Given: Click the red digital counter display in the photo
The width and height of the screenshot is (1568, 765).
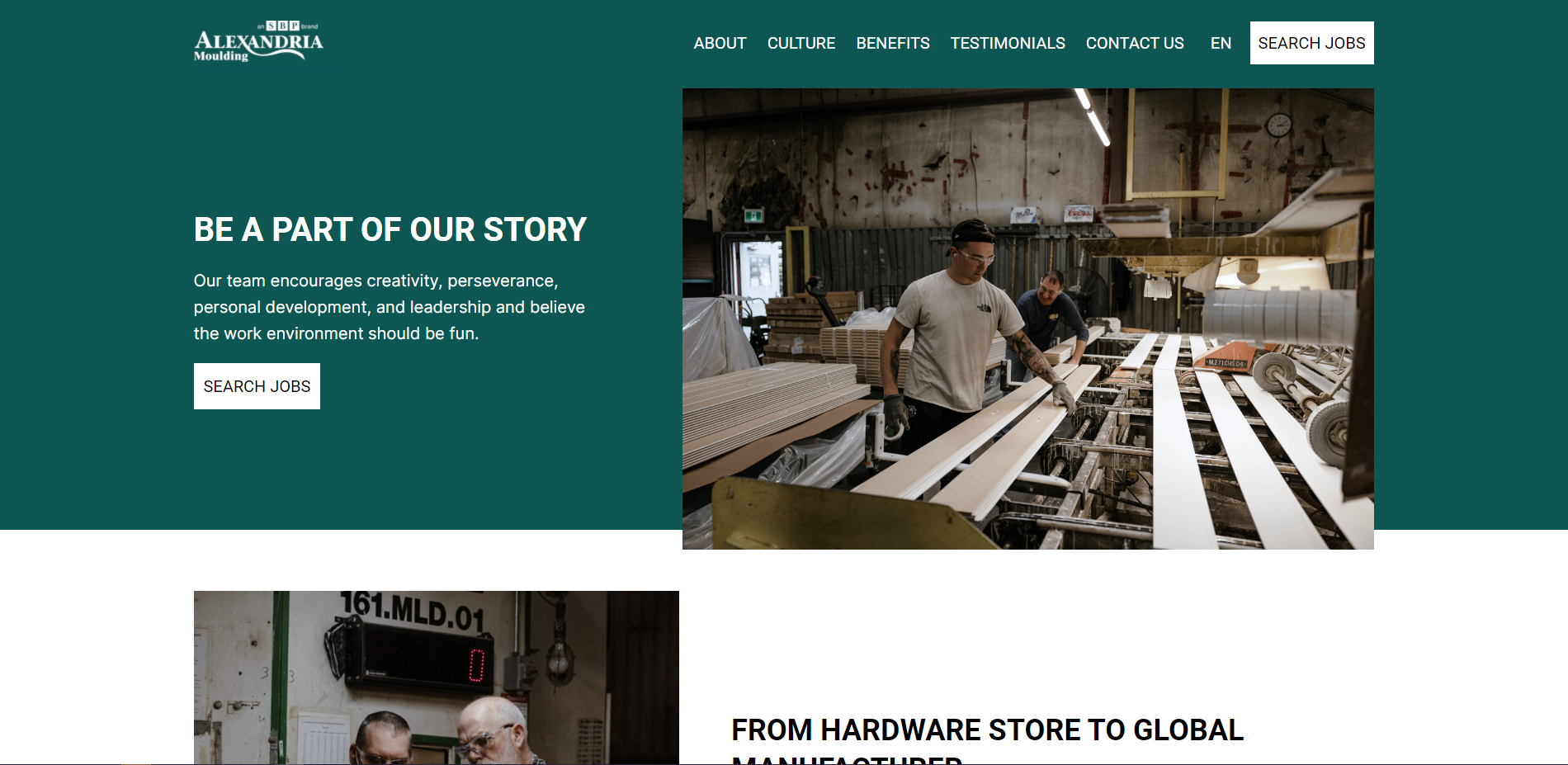Looking at the screenshot, I should [x=476, y=665].
